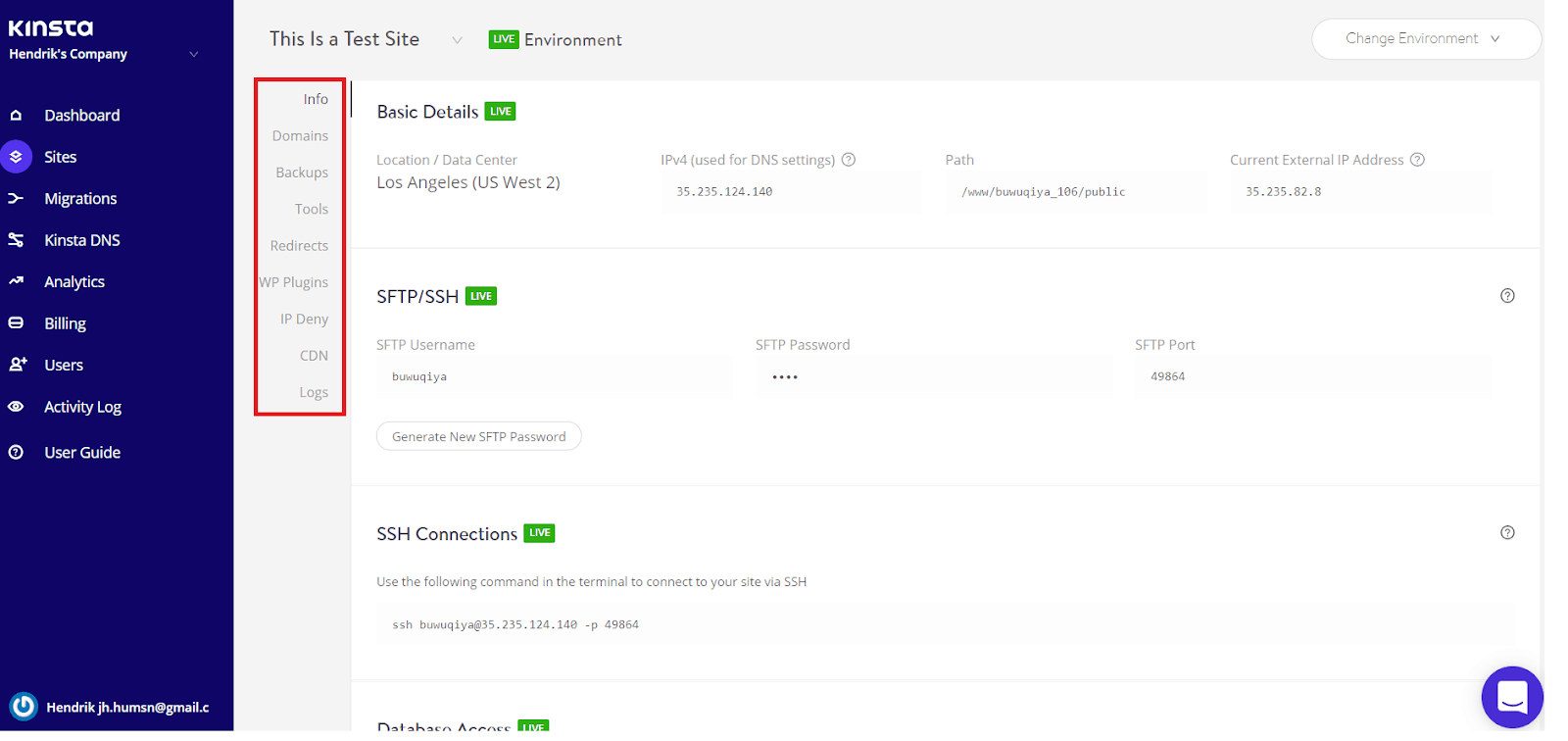This screenshot has width=1568, height=741.
Task: Click help icon next to IPv4 label
Action: pos(849,160)
